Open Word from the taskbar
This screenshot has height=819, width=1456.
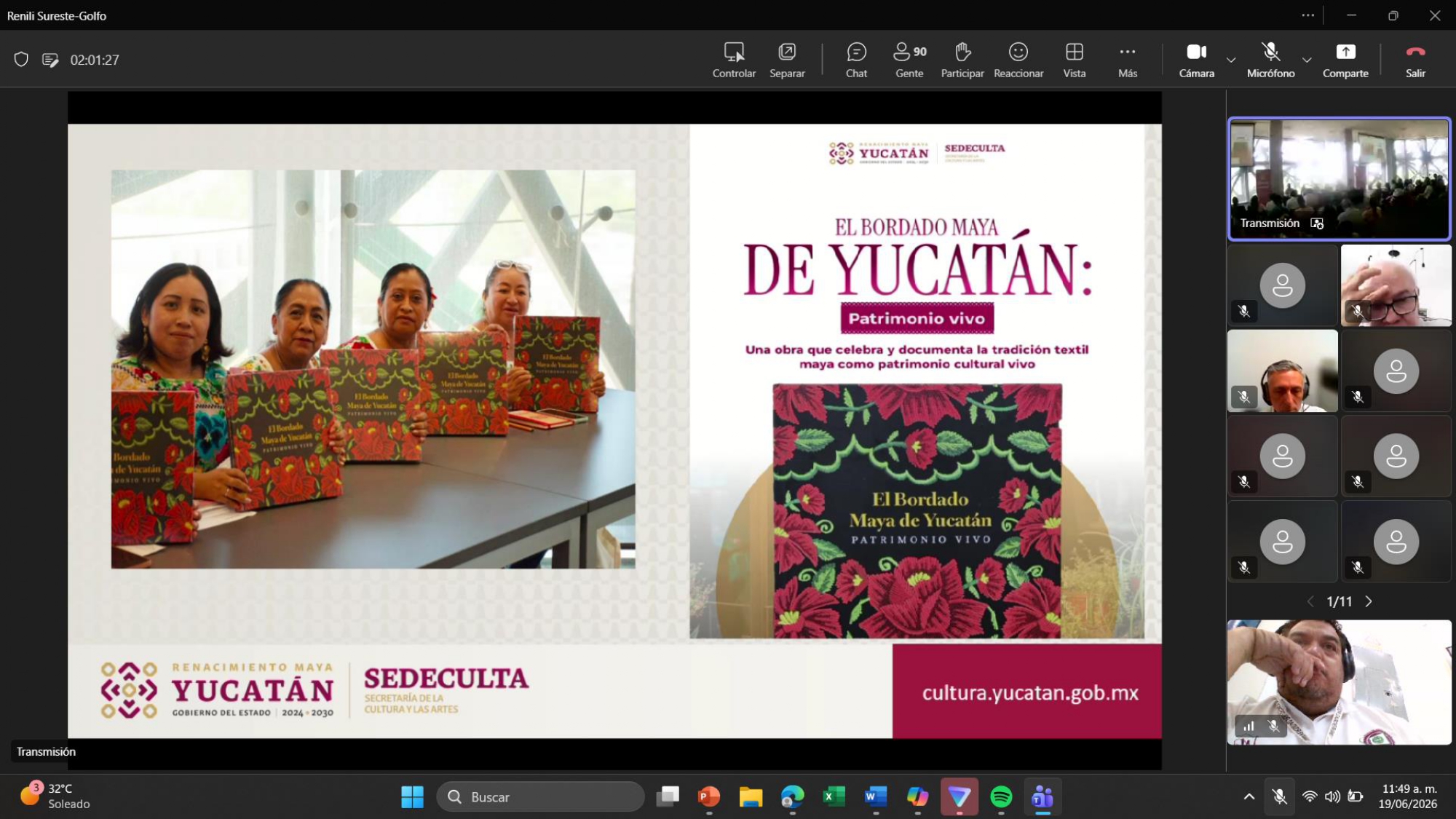(876, 797)
